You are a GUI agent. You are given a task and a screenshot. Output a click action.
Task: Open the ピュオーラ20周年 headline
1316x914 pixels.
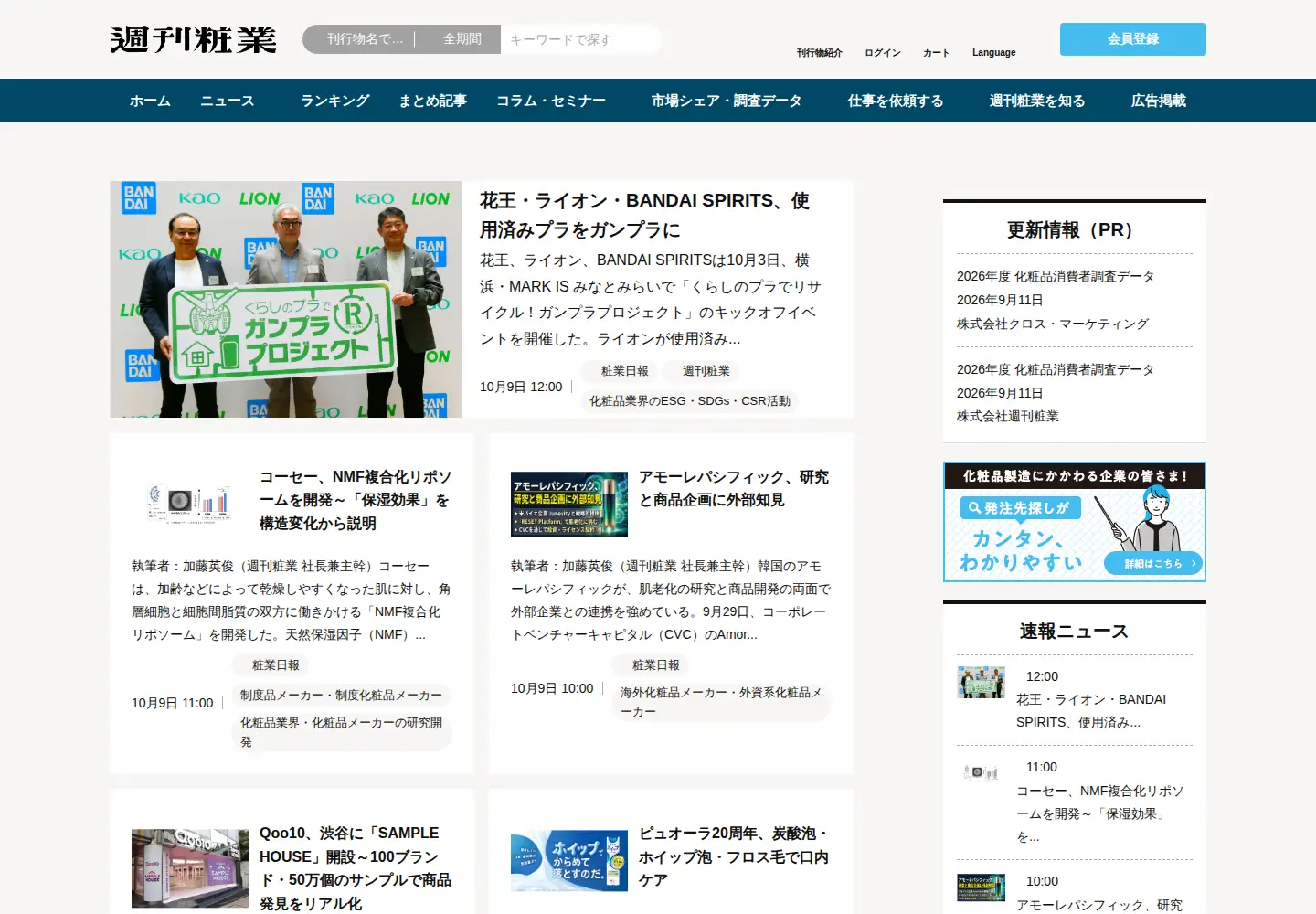click(x=734, y=856)
